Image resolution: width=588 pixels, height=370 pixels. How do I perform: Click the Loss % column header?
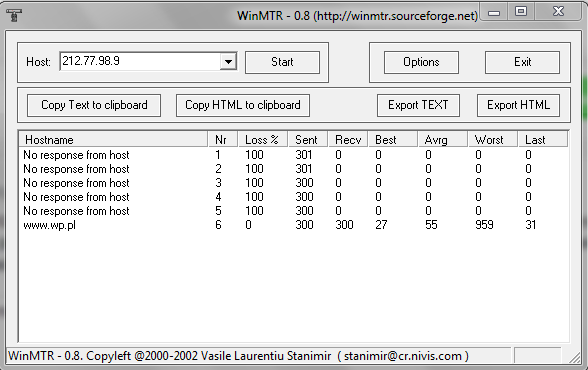(x=263, y=139)
